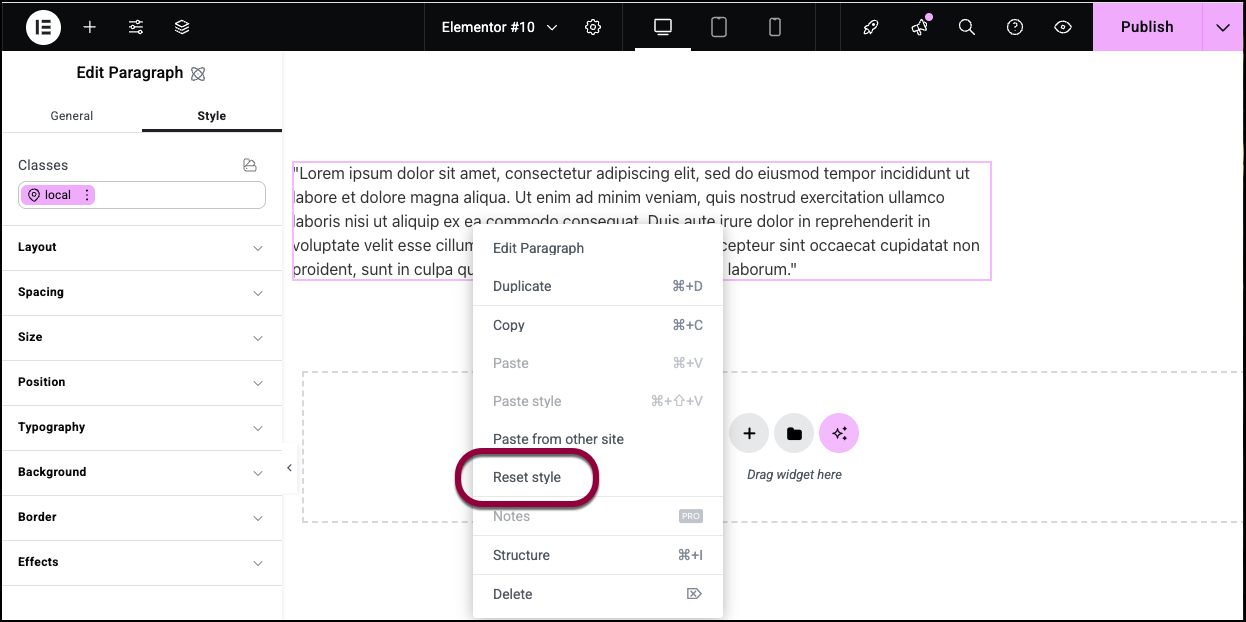
Task: Expand the Background section
Action: coord(141,472)
